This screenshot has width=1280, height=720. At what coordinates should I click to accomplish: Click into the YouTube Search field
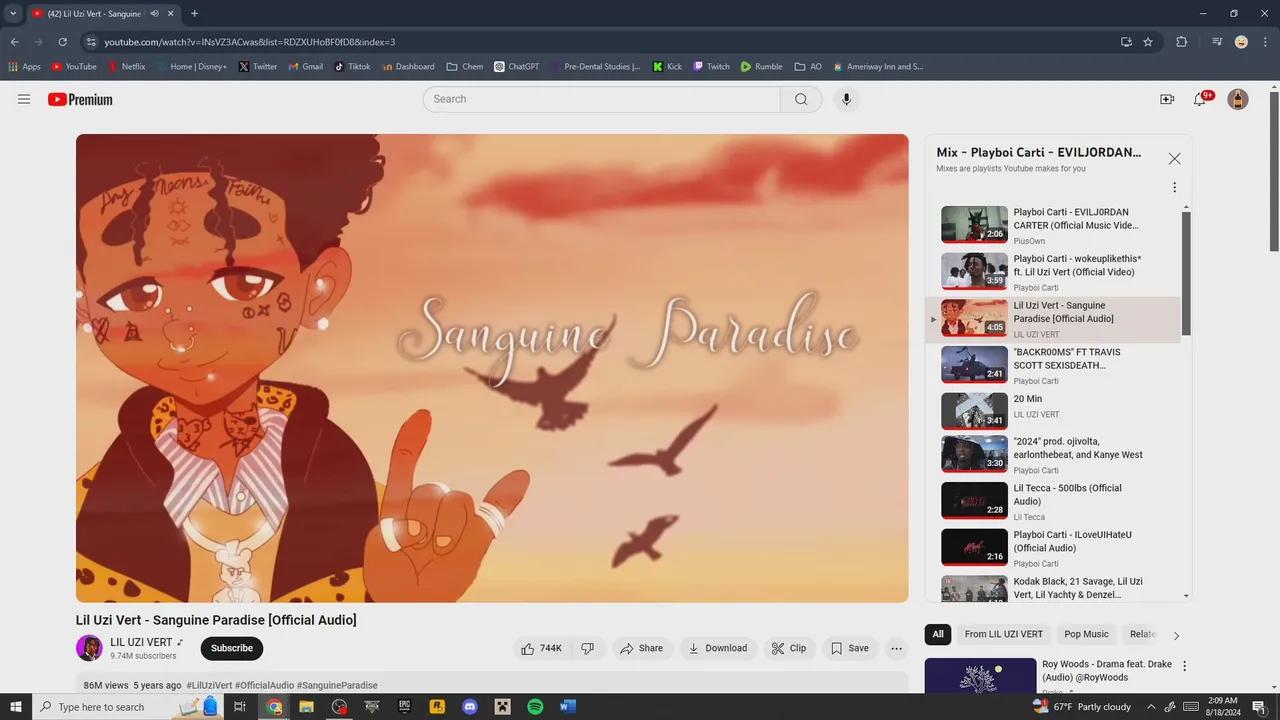(x=601, y=99)
